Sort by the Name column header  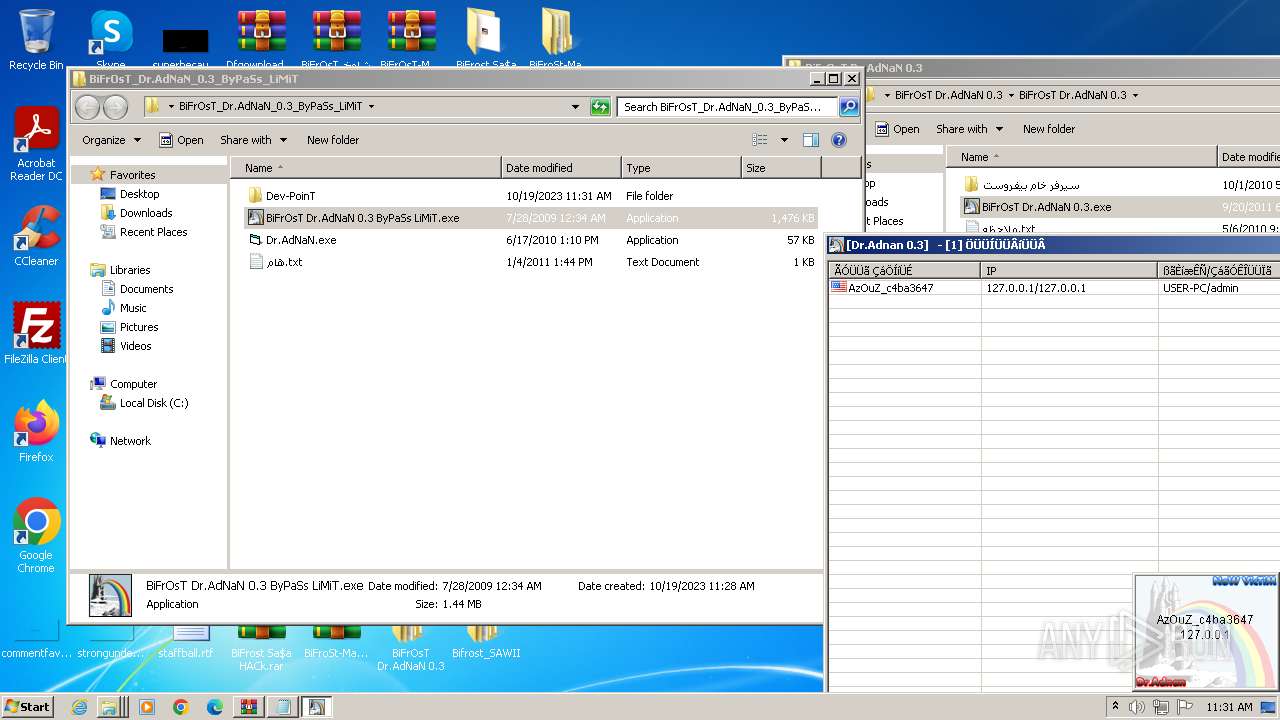click(365, 168)
